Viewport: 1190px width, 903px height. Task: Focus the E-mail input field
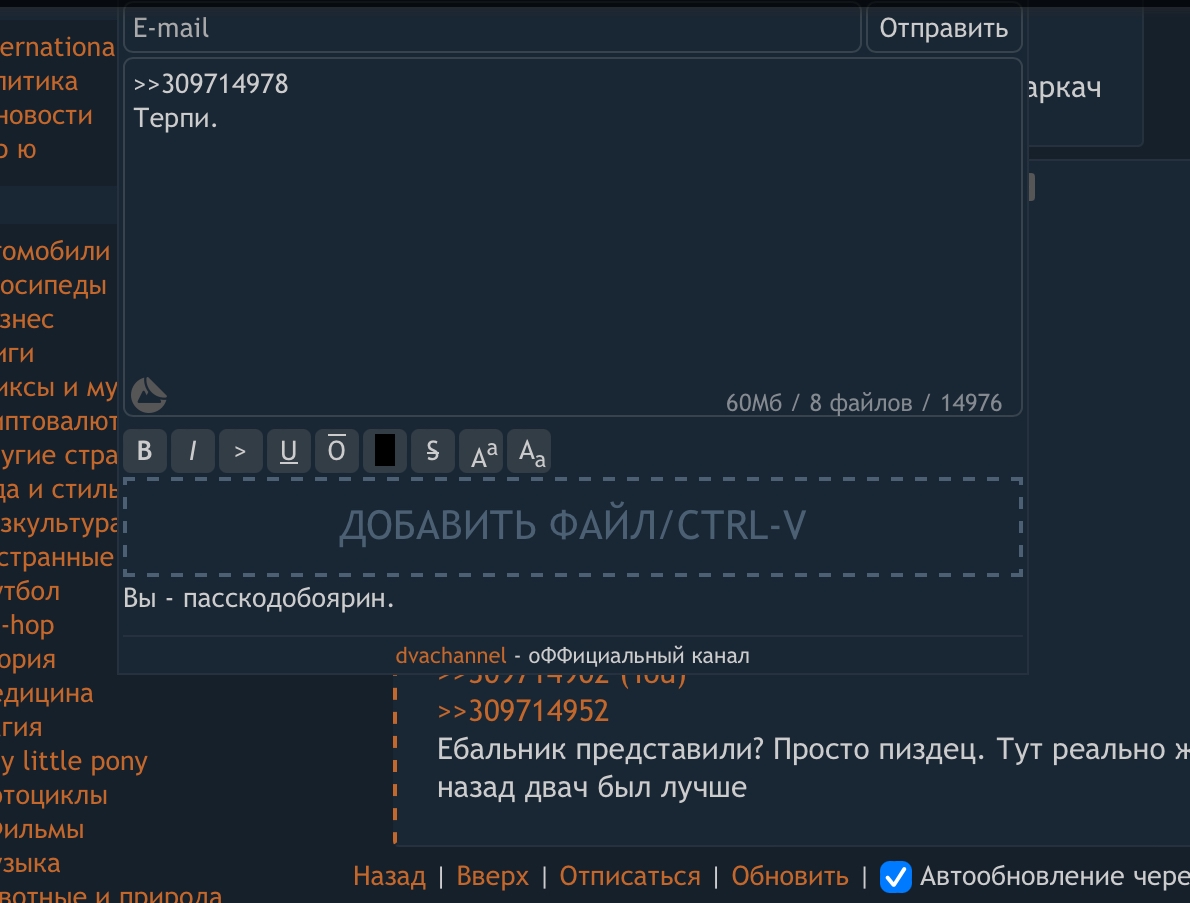coord(493,28)
